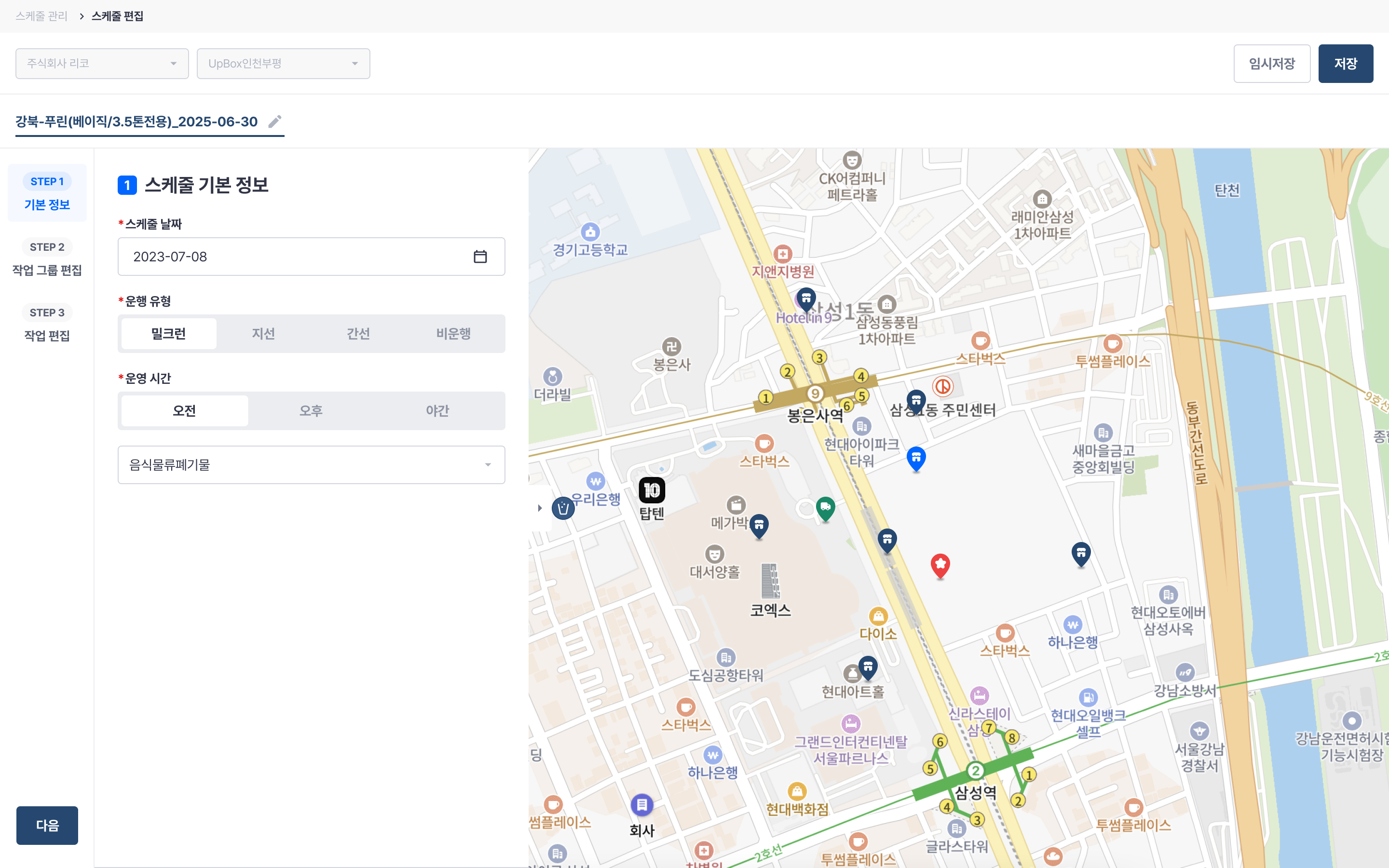
Task: Click the 강남소방서 icon on map
Action: [x=1185, y=672]
